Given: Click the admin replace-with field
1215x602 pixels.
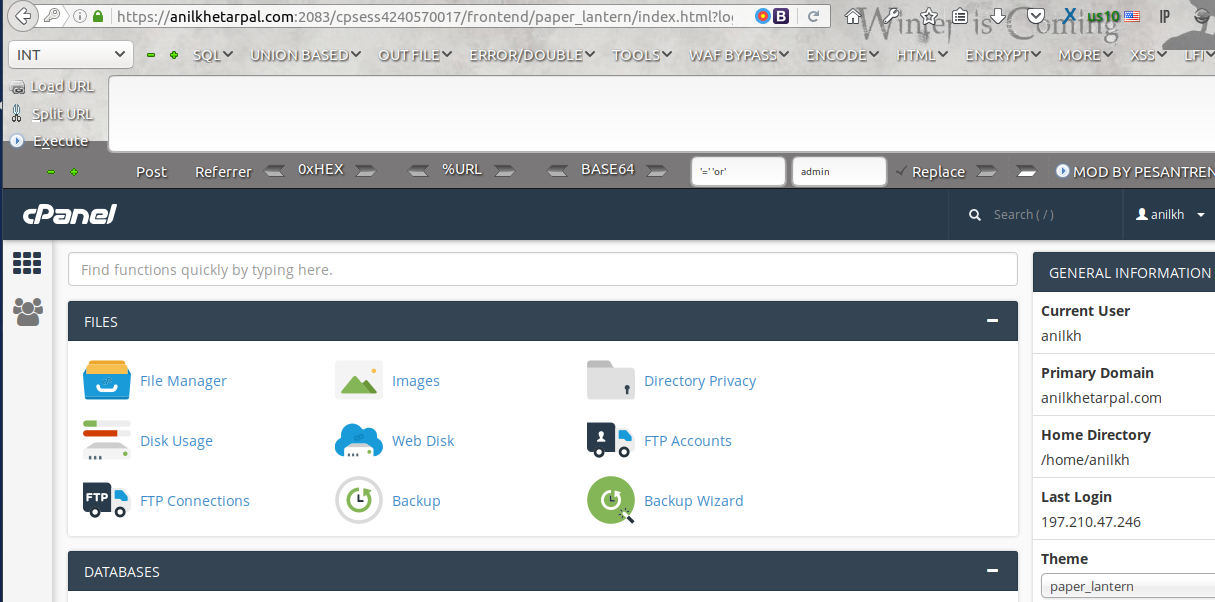Looking at the screenshot, I should point(839,171).
